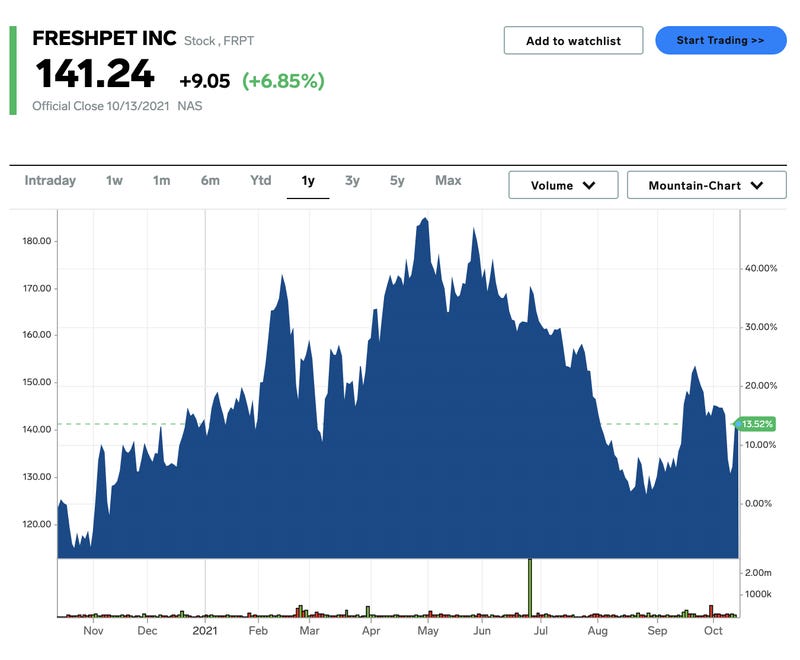
Task: Select the 5y time range
Action: [x=397, y=181]
